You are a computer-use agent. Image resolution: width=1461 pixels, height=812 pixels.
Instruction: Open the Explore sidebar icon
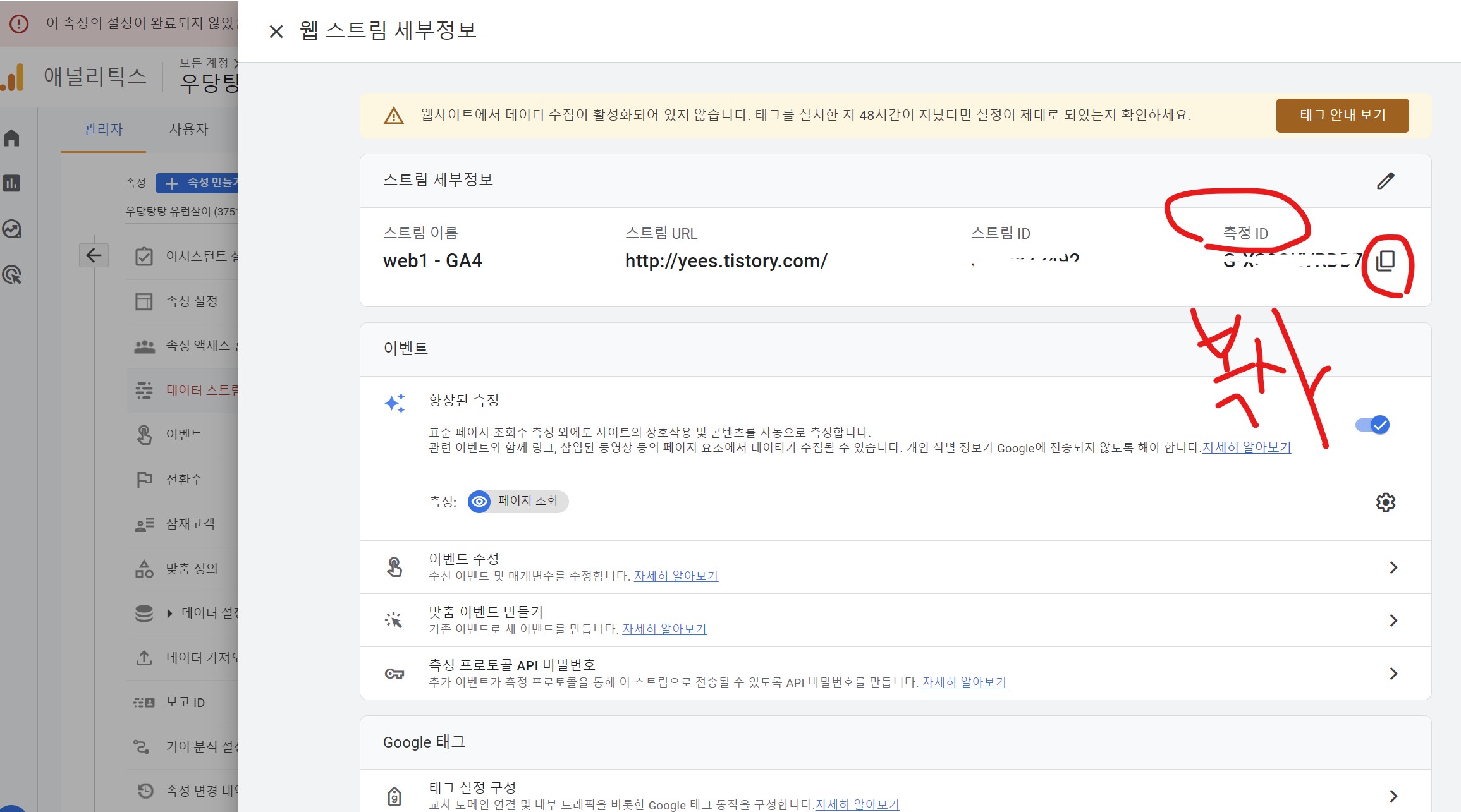click(x=12, y=229)
